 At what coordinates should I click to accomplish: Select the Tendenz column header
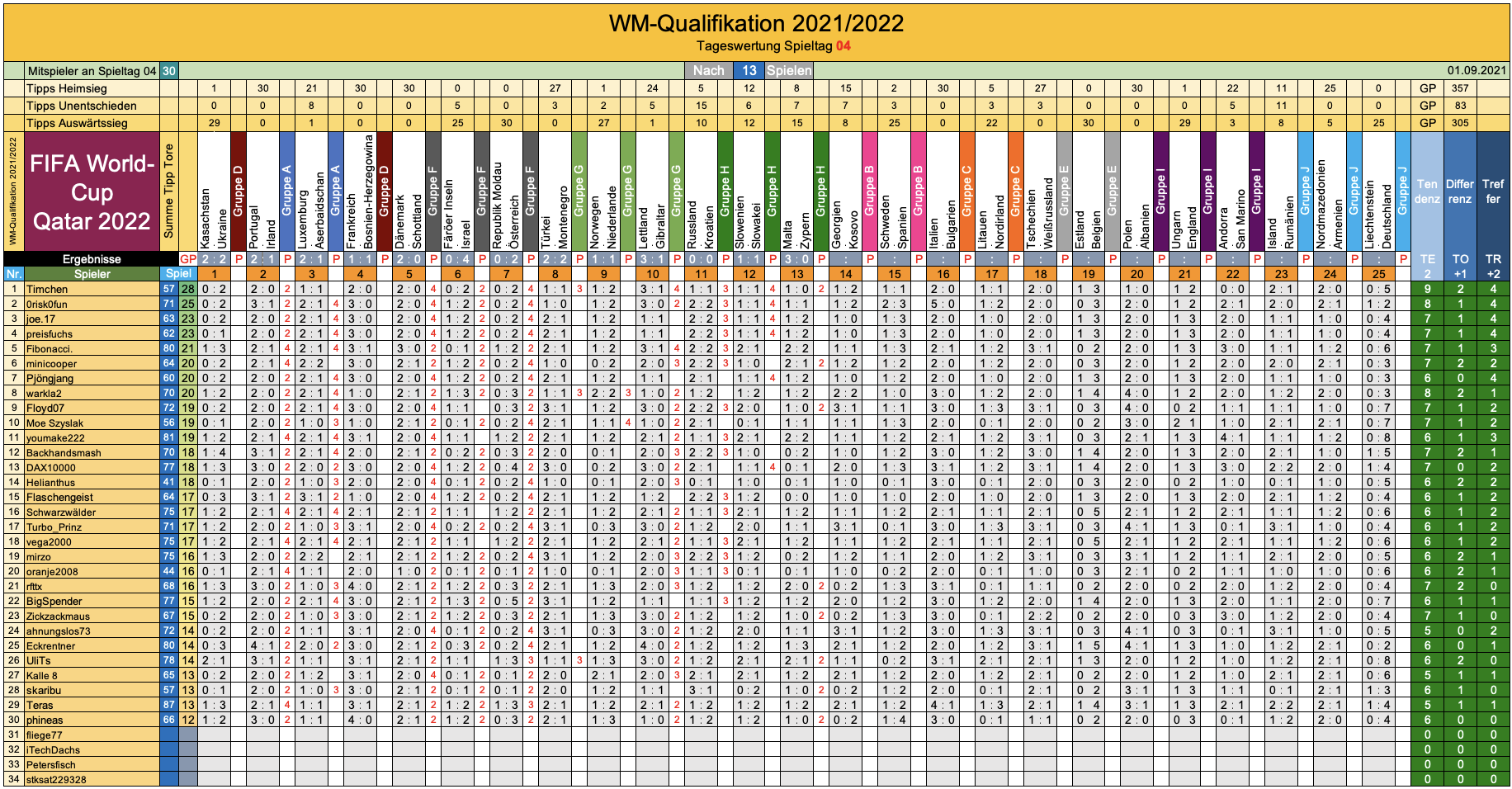point(1428,191)
